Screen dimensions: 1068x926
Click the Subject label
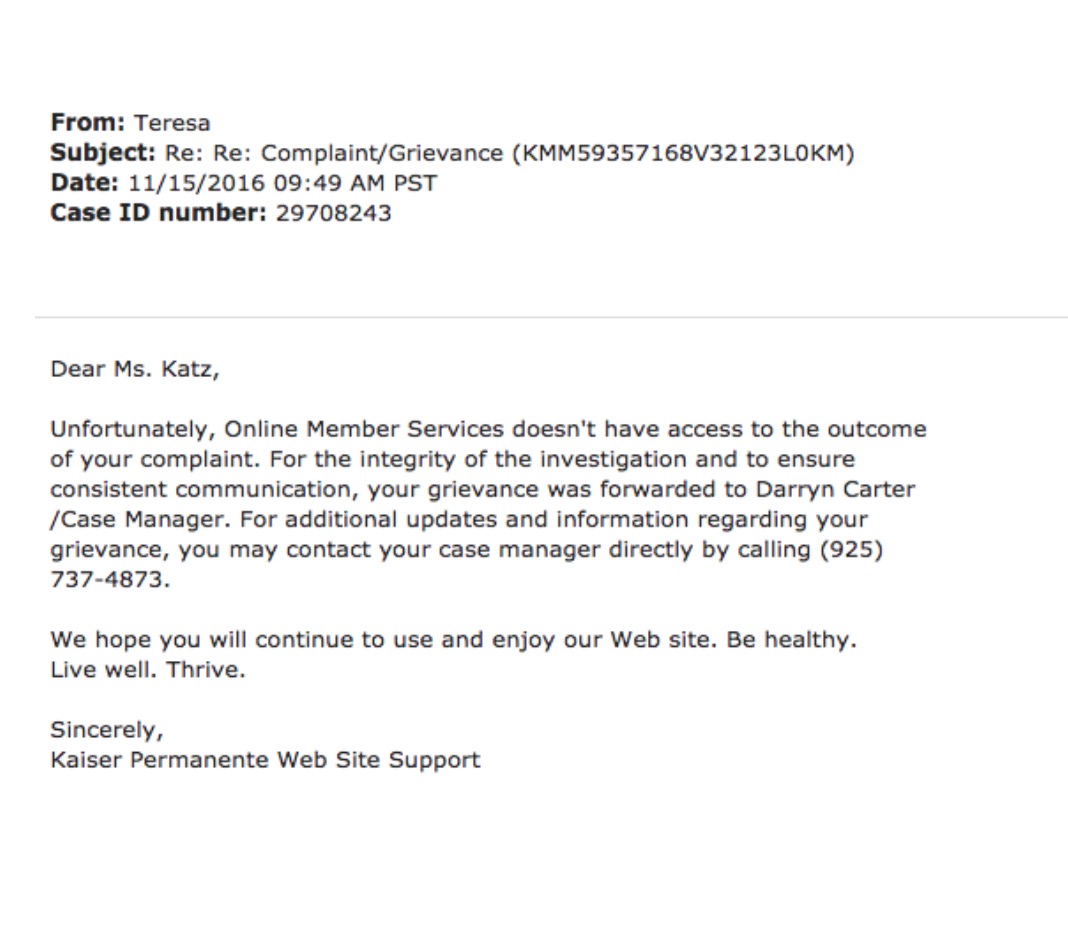coord(103,154)
